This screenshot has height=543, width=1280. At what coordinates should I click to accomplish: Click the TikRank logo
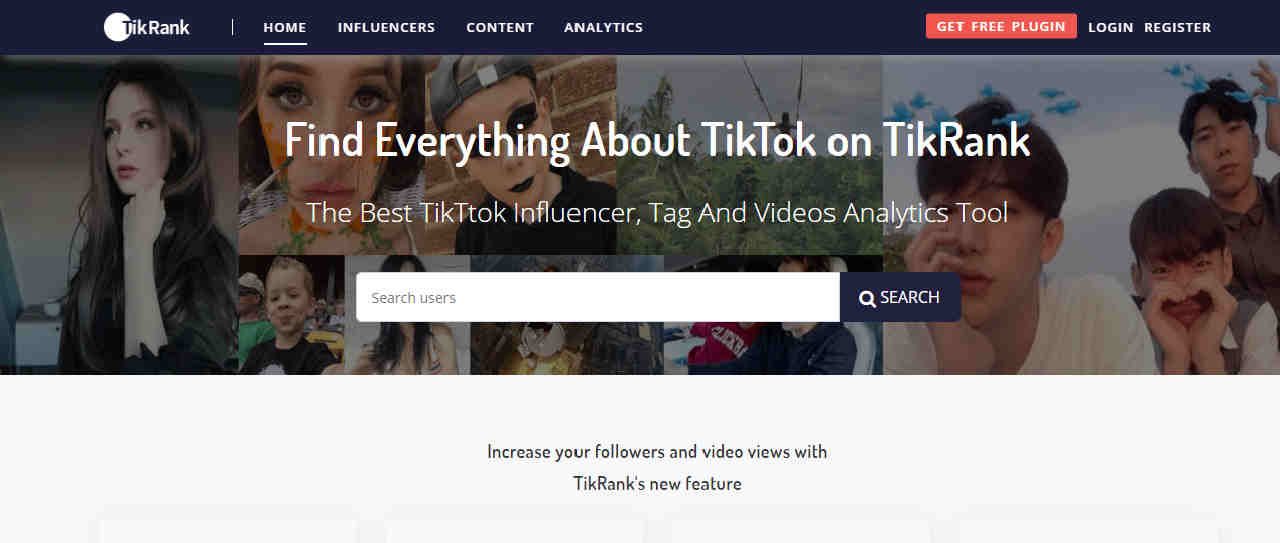[x=147, y=27]
